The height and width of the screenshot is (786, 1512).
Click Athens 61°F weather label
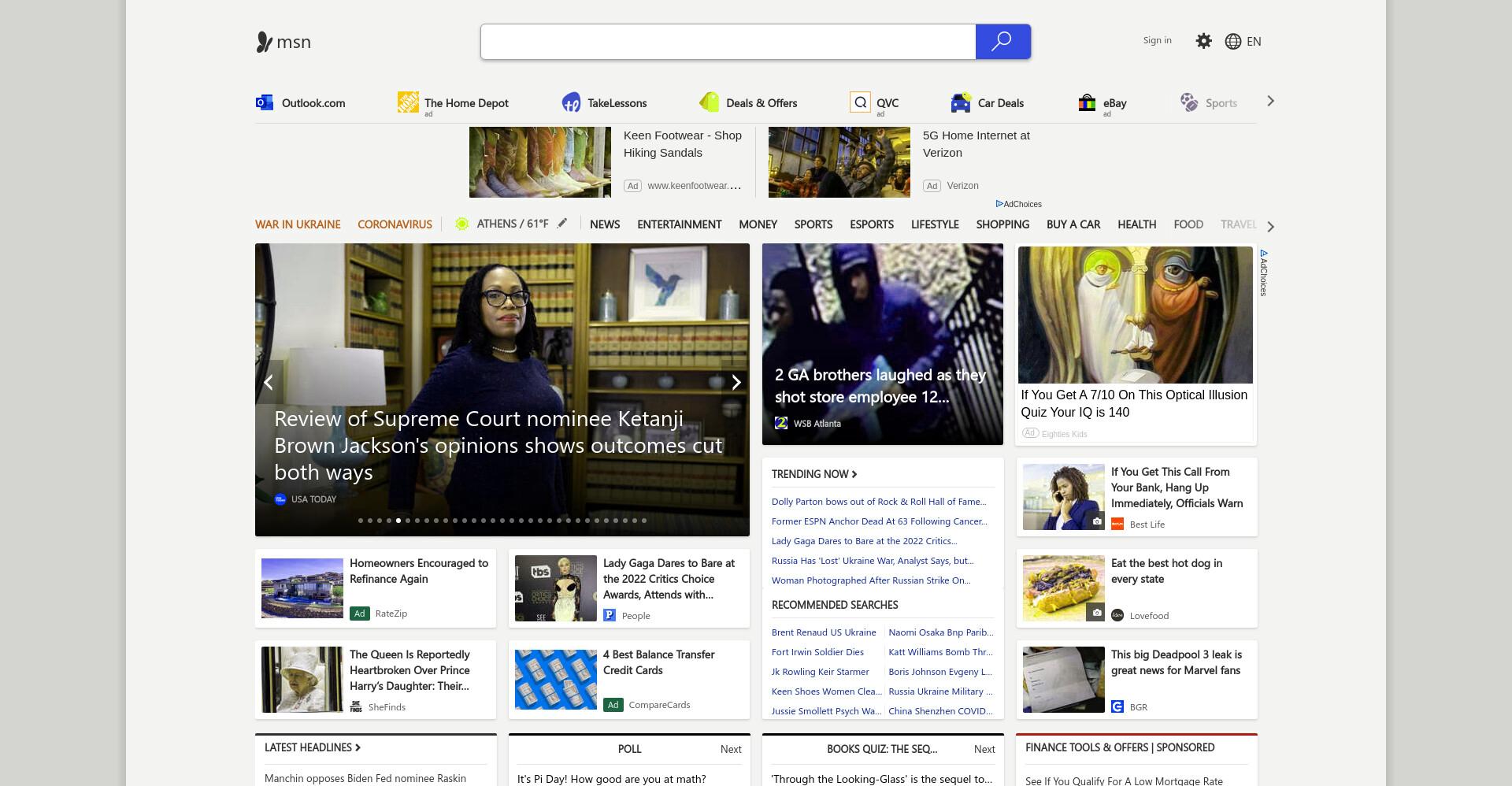click(x=513, y=224)
